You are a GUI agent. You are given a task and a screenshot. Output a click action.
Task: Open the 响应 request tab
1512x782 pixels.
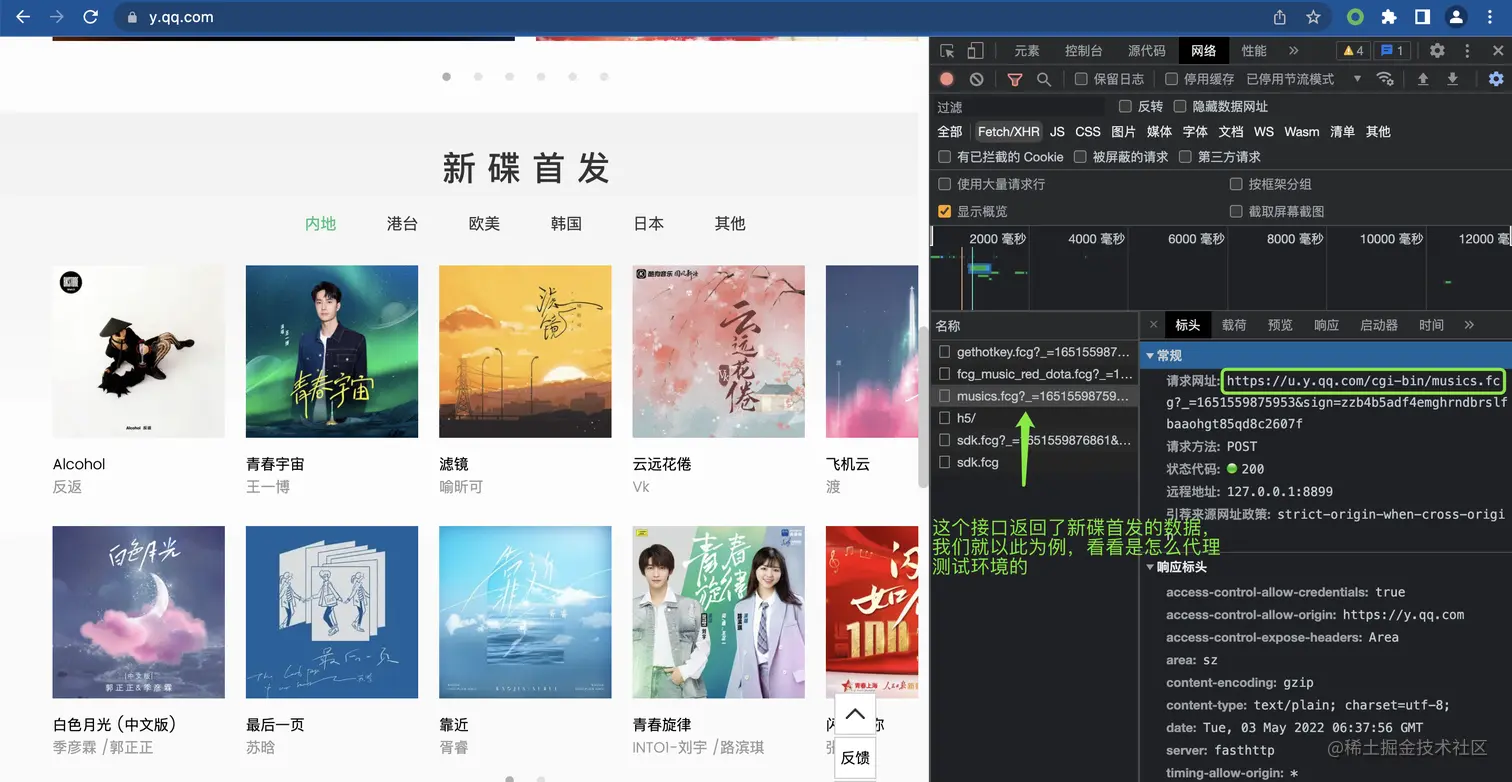1326,325
